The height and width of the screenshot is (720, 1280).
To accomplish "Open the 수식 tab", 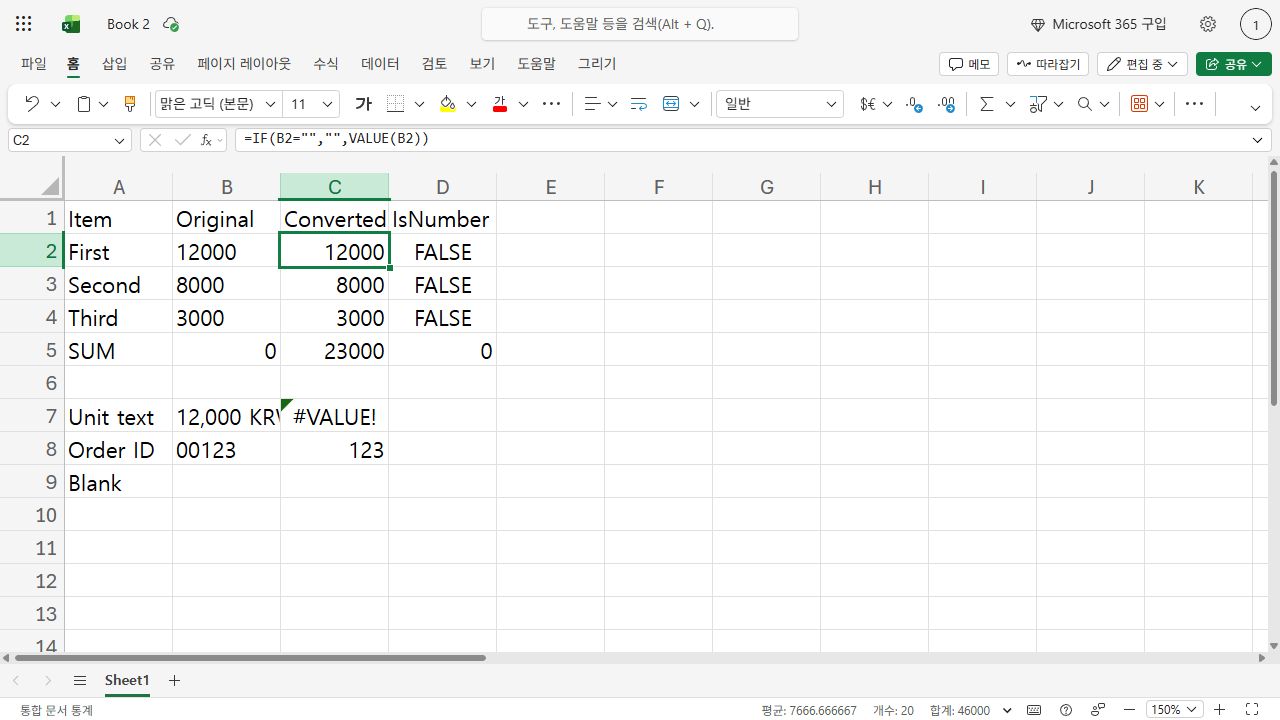I will 325,63.
